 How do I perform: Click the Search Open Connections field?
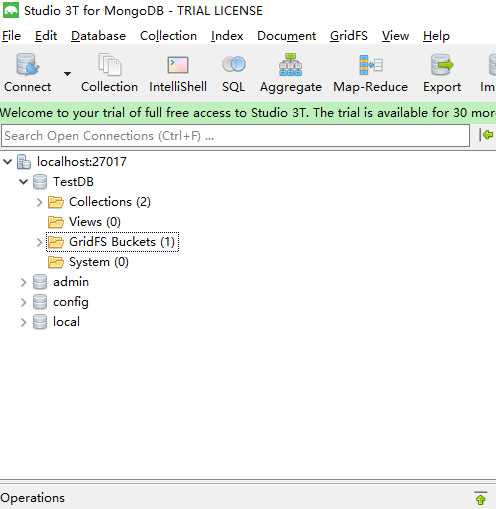coord(235,136)
